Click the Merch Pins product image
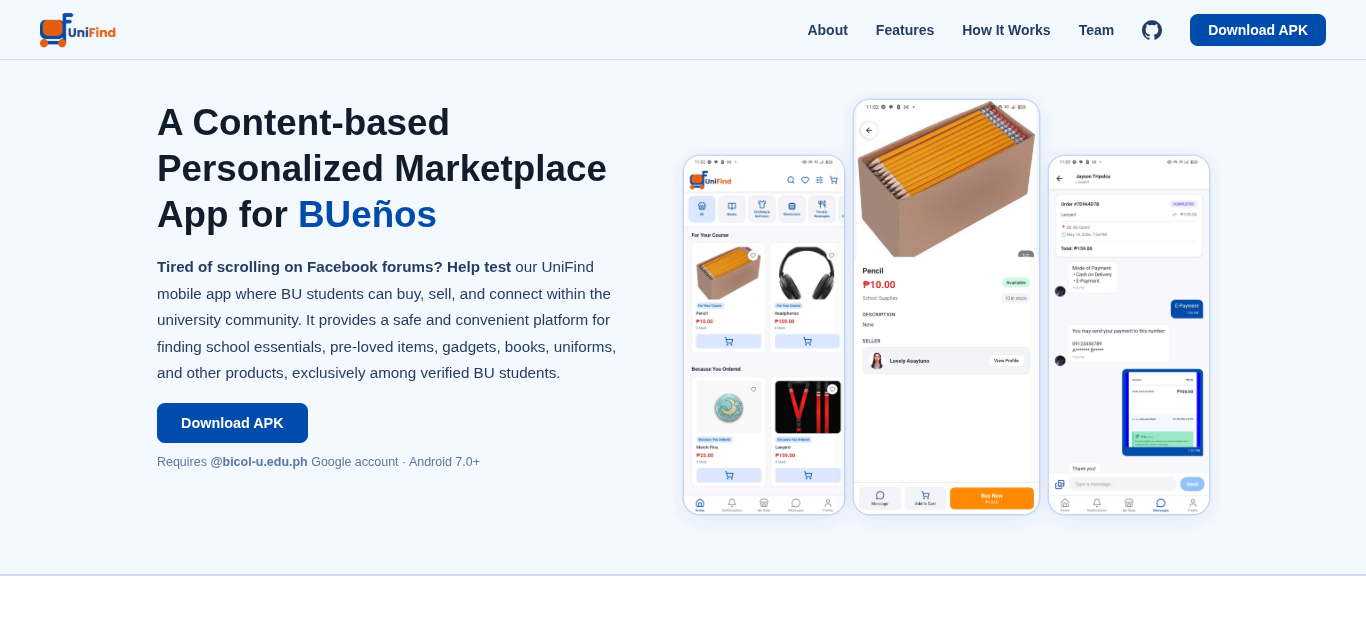 point(729,407)
